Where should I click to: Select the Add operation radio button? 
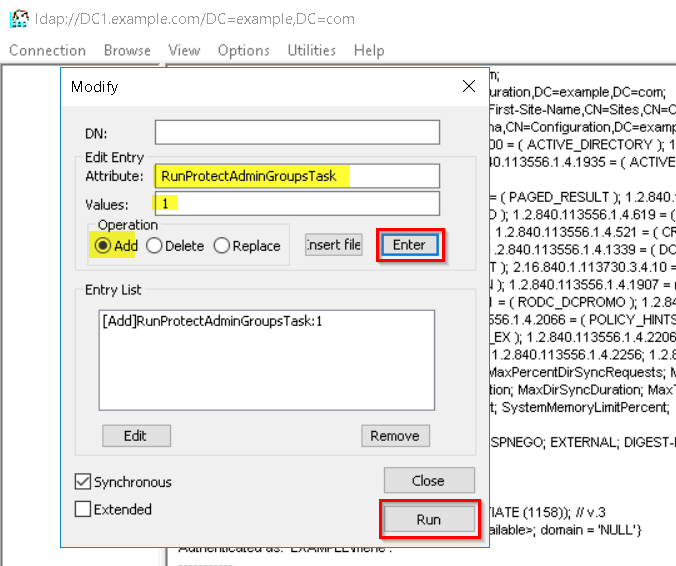click(x=102, y=246)
